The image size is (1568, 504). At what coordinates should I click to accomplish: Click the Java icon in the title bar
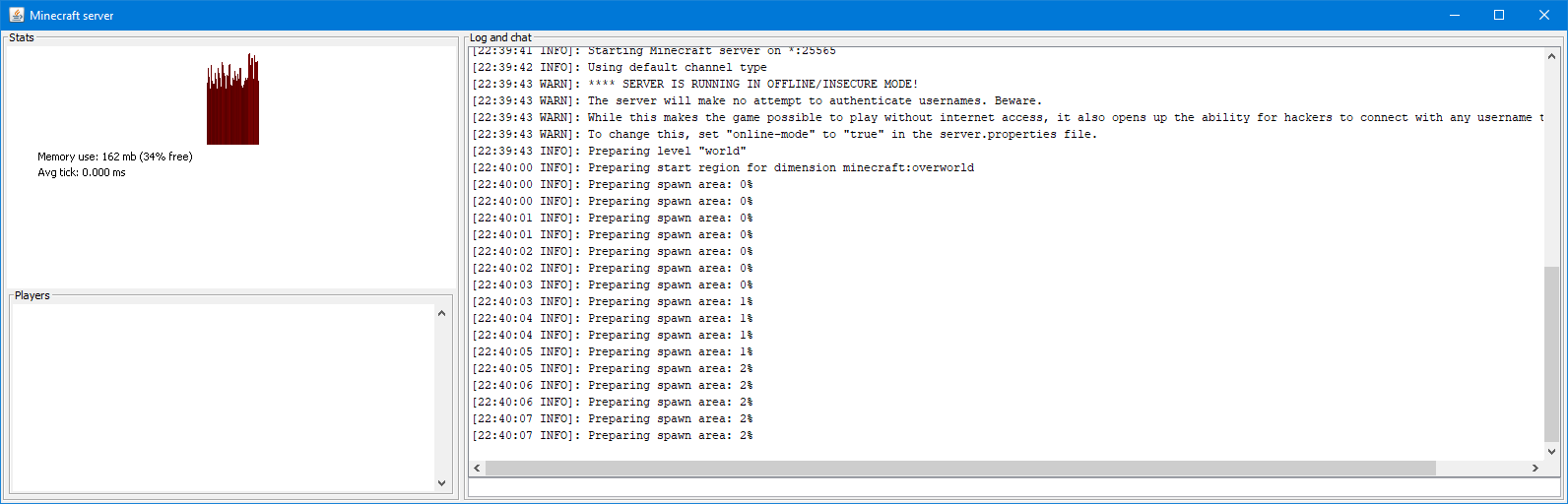[x=16, y=15]
